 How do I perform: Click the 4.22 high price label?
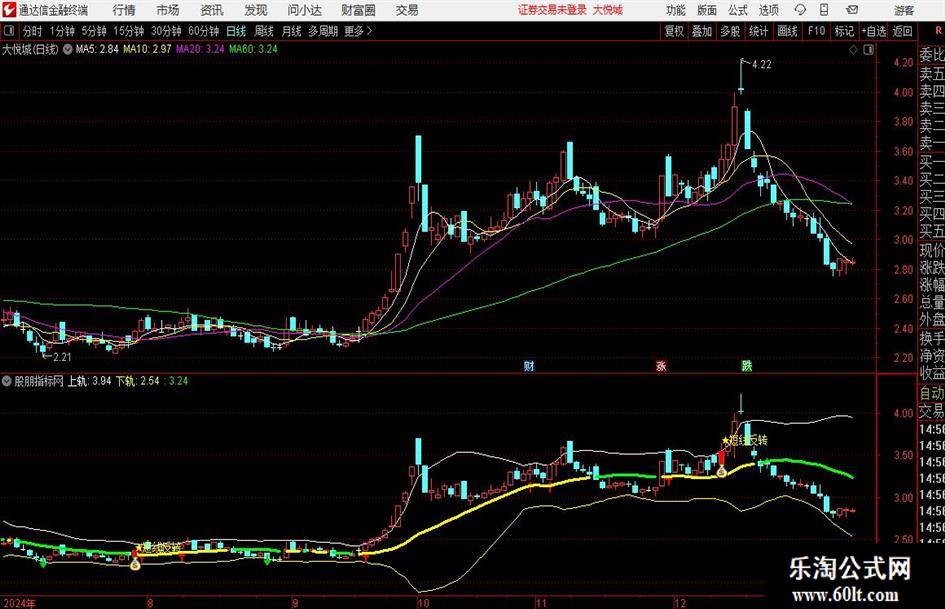[x=761, y=65]
